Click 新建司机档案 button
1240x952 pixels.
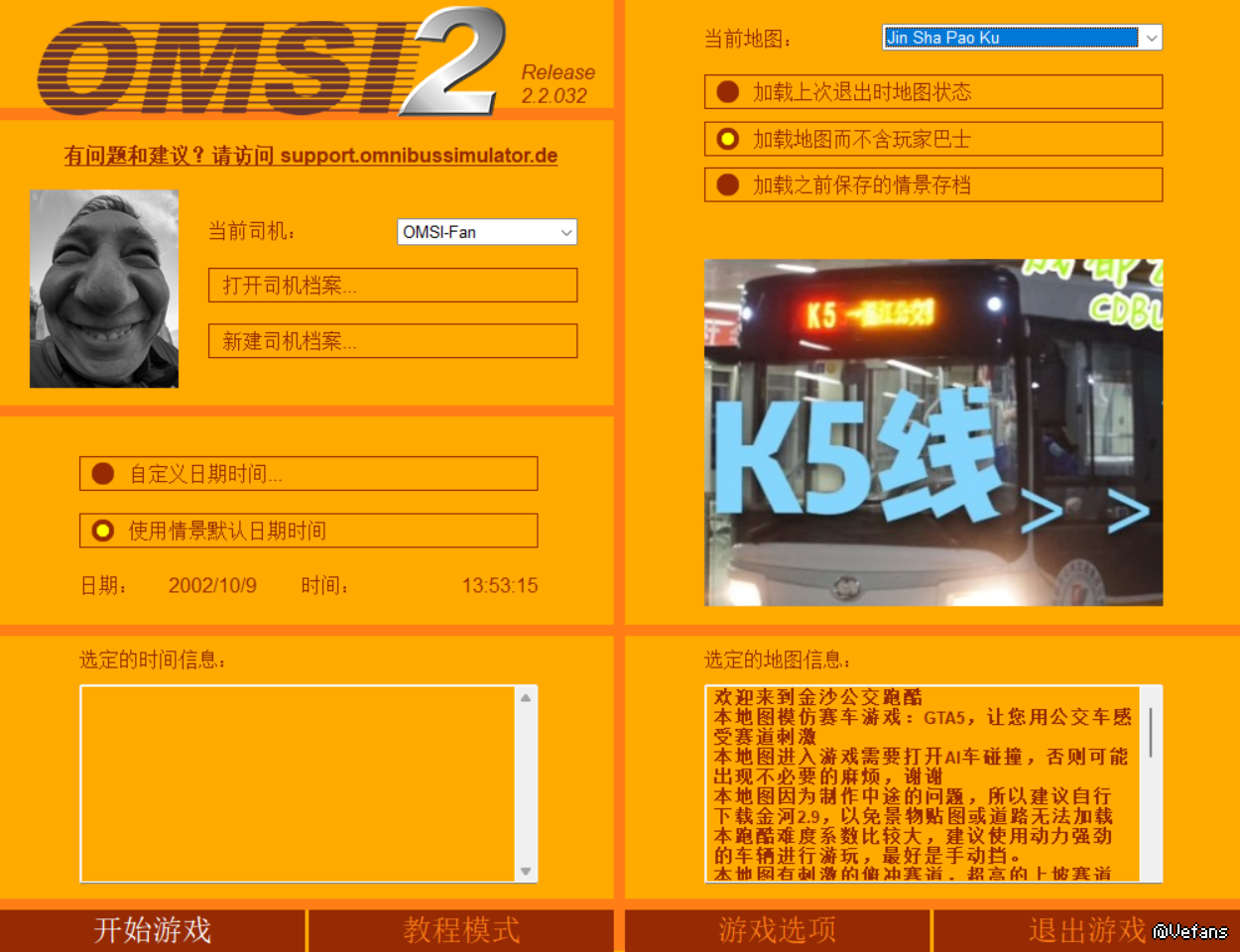point(393,341)
